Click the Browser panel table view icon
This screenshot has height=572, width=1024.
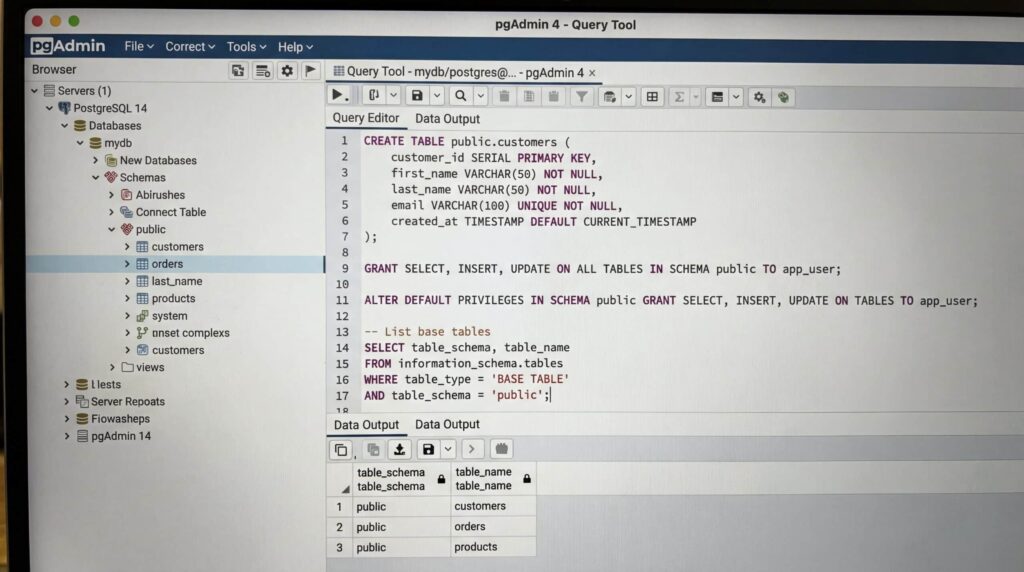click(x=263, y=71)
